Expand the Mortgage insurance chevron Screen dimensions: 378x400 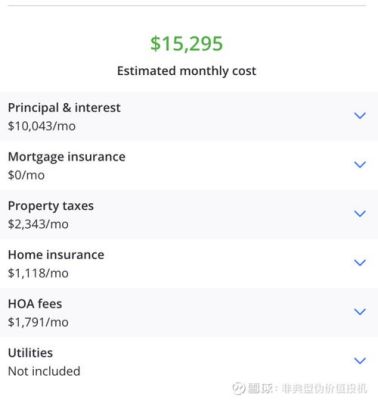point(360,164)
